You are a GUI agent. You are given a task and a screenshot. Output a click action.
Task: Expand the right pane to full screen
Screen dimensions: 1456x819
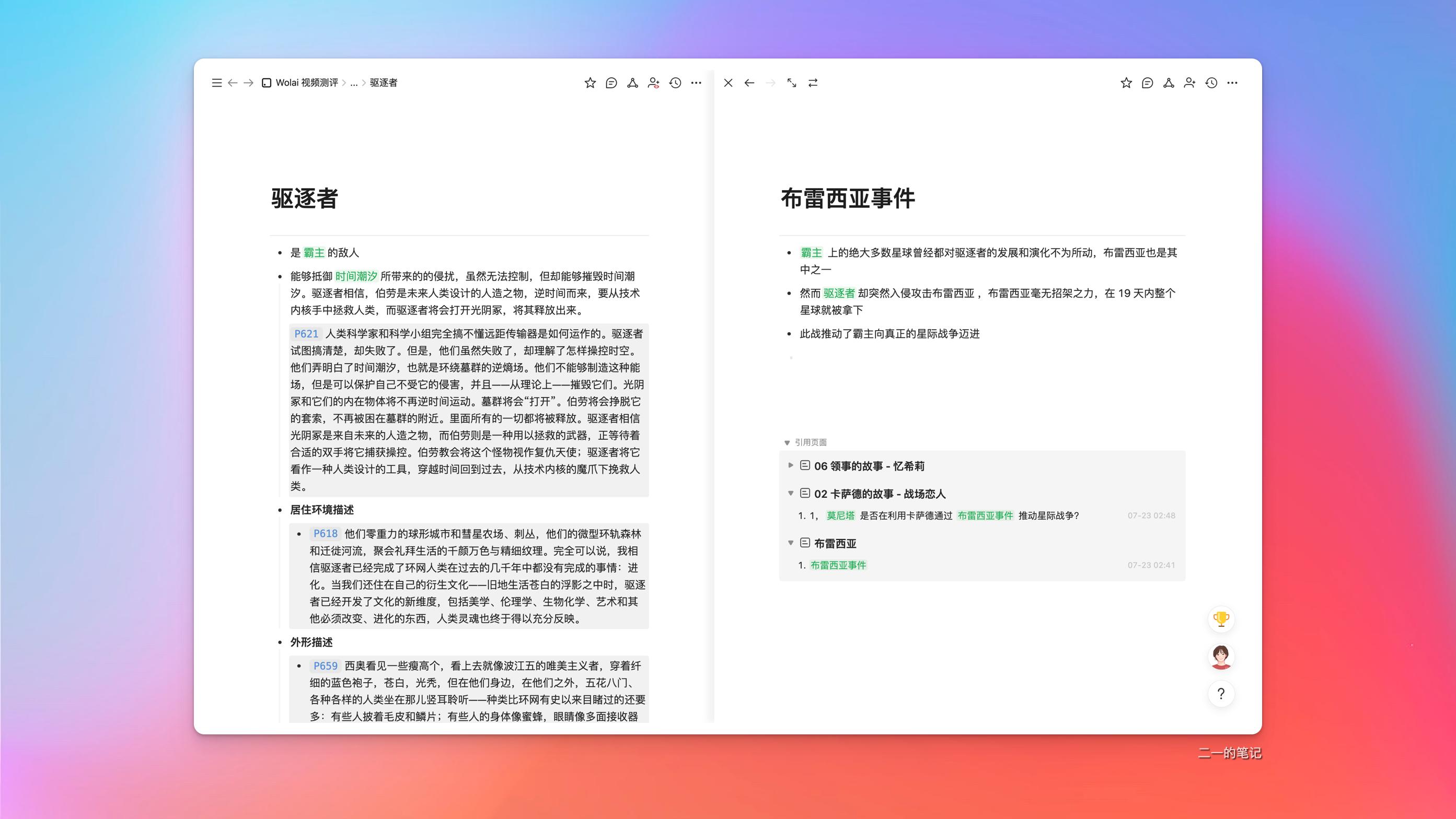[x=791, y=83]
